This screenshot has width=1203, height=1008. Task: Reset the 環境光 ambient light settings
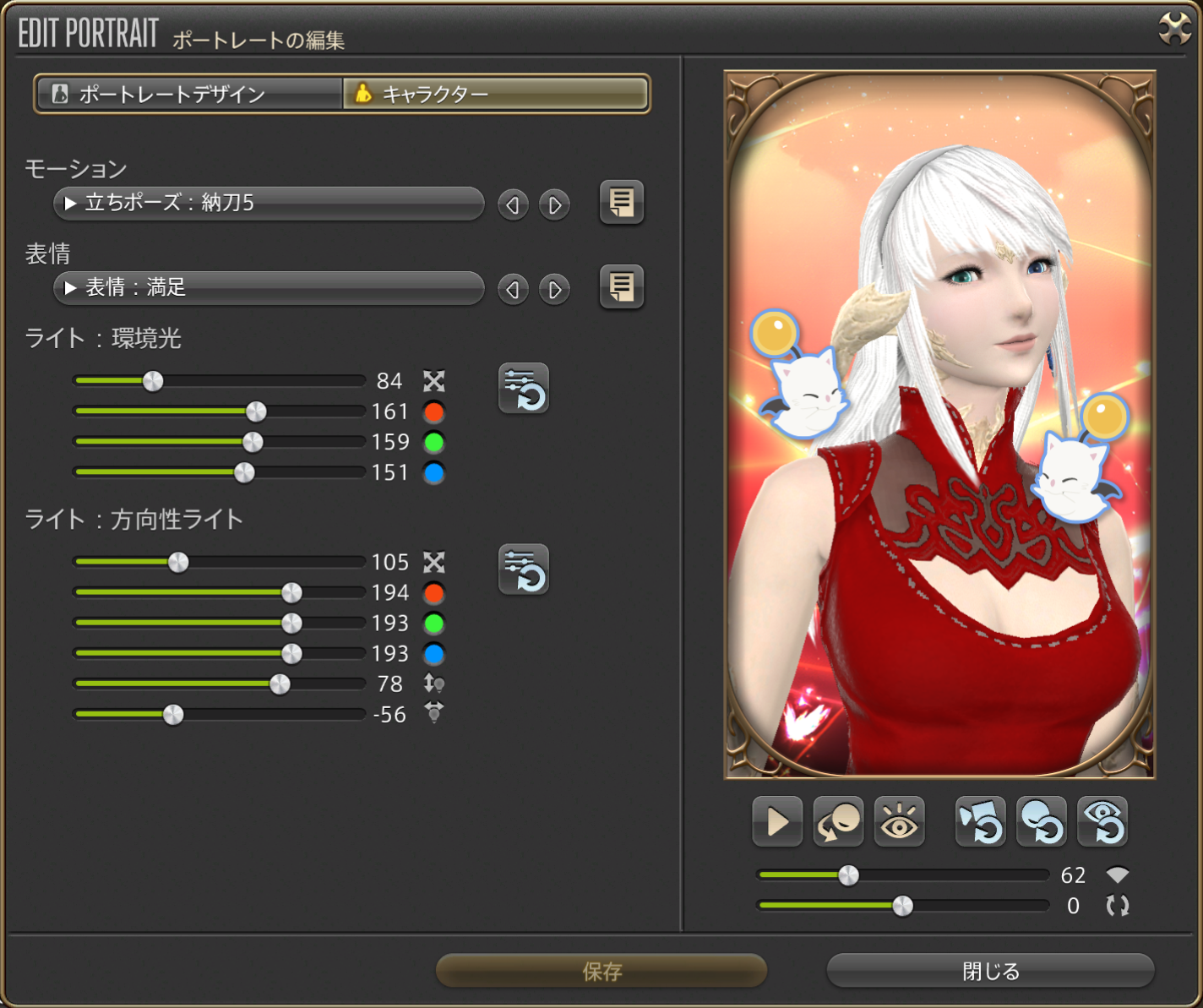[524, 389]
